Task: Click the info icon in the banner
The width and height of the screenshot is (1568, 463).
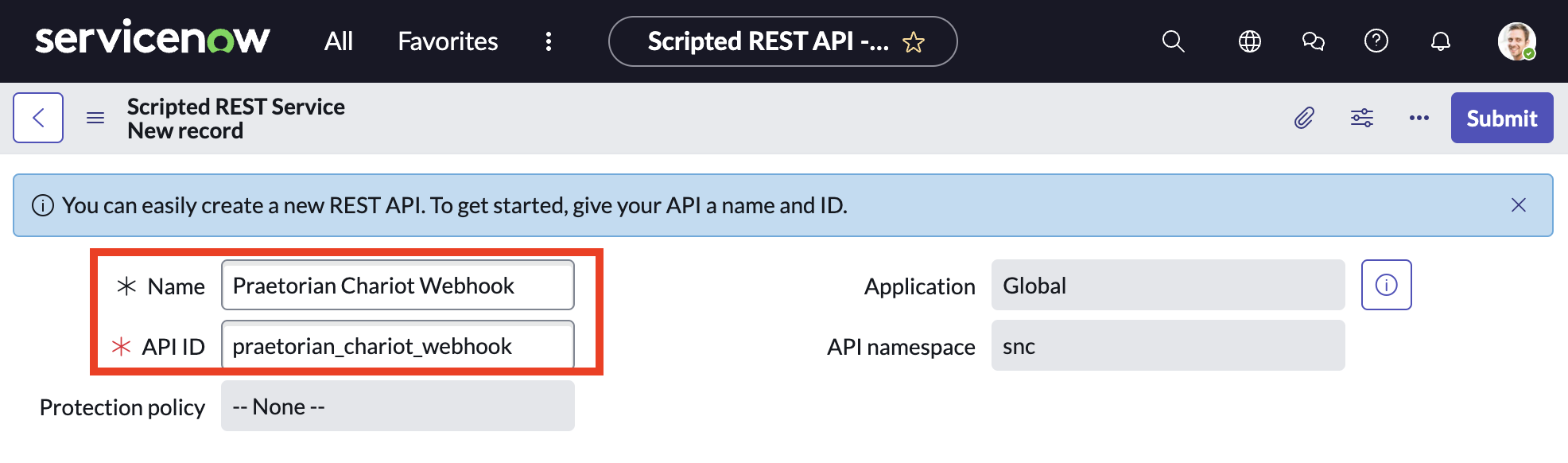Action: 43,205
